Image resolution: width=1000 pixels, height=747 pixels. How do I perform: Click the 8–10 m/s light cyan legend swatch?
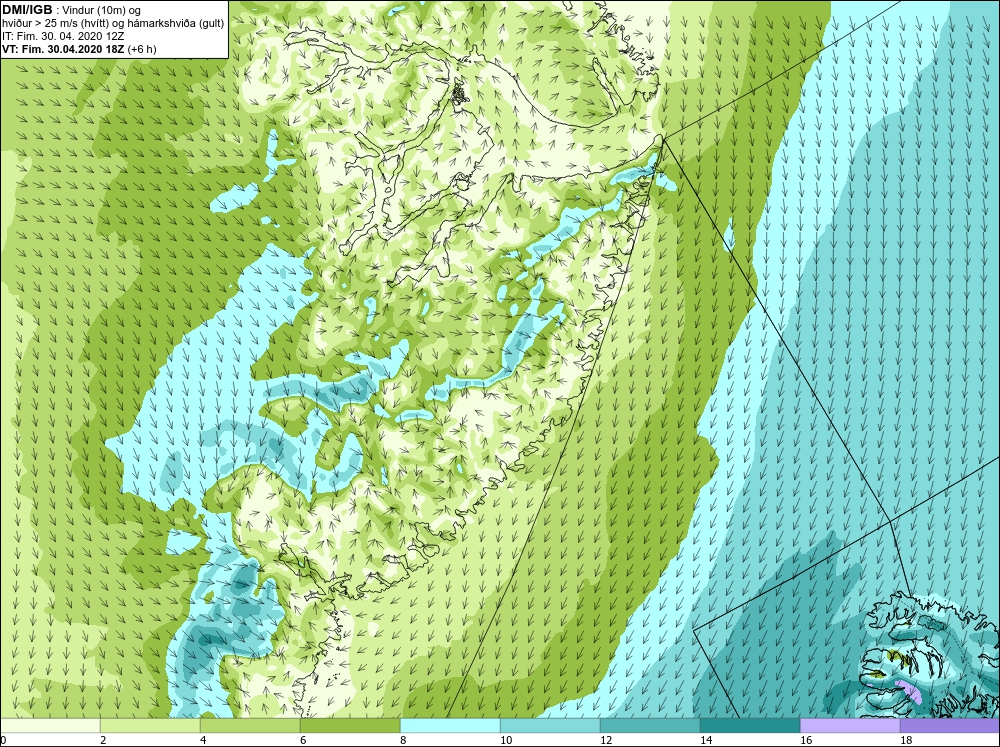tap(450, 726)
